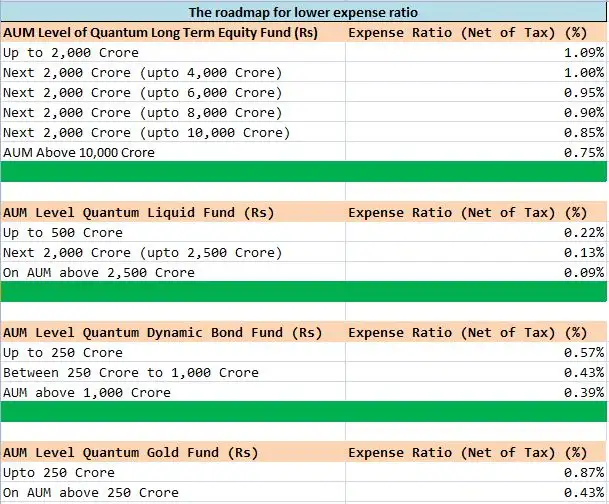This screenshot has height=504, width=609.
Task: Select the 0.39% expense ratio cell
Action: pyautogui.click(x=584, y=392)
